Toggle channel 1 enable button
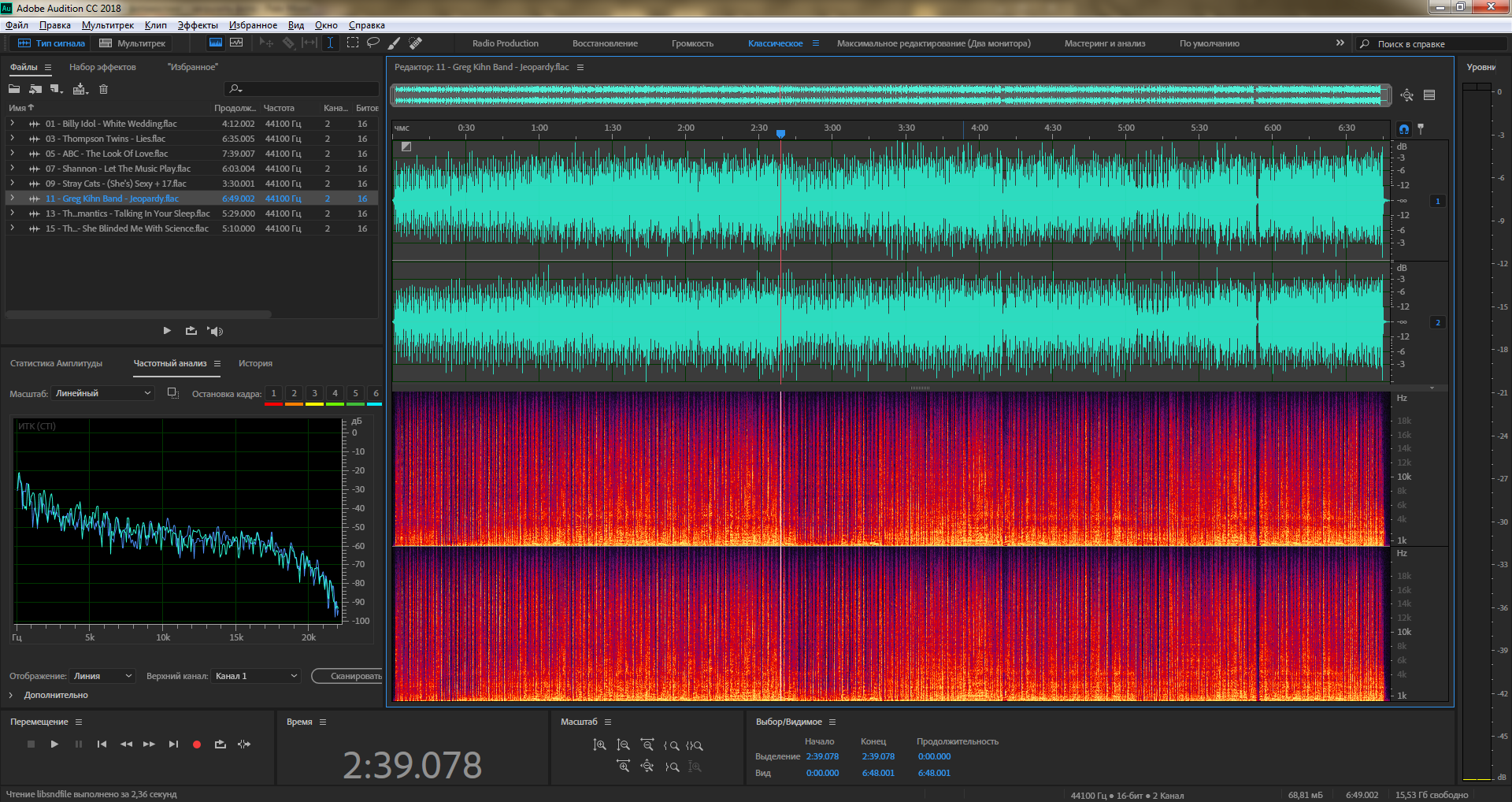The image size is (1512, 802). 1438,201
